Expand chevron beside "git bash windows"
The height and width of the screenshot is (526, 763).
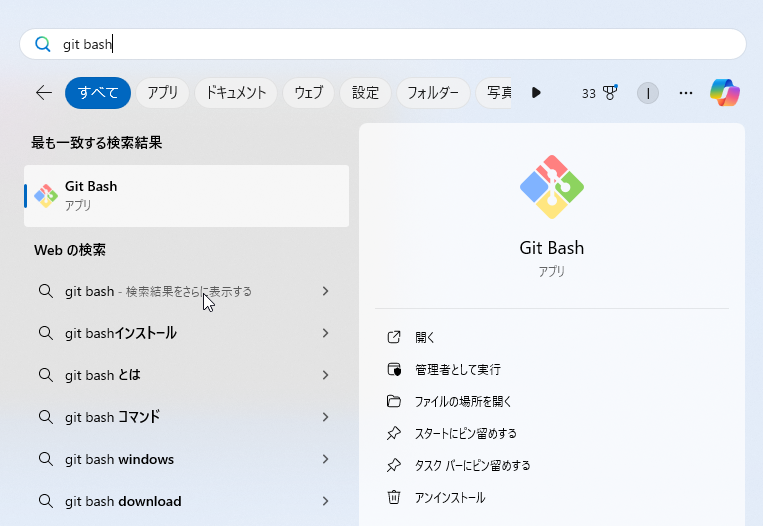pyautogui.click(x=326, y=459)
